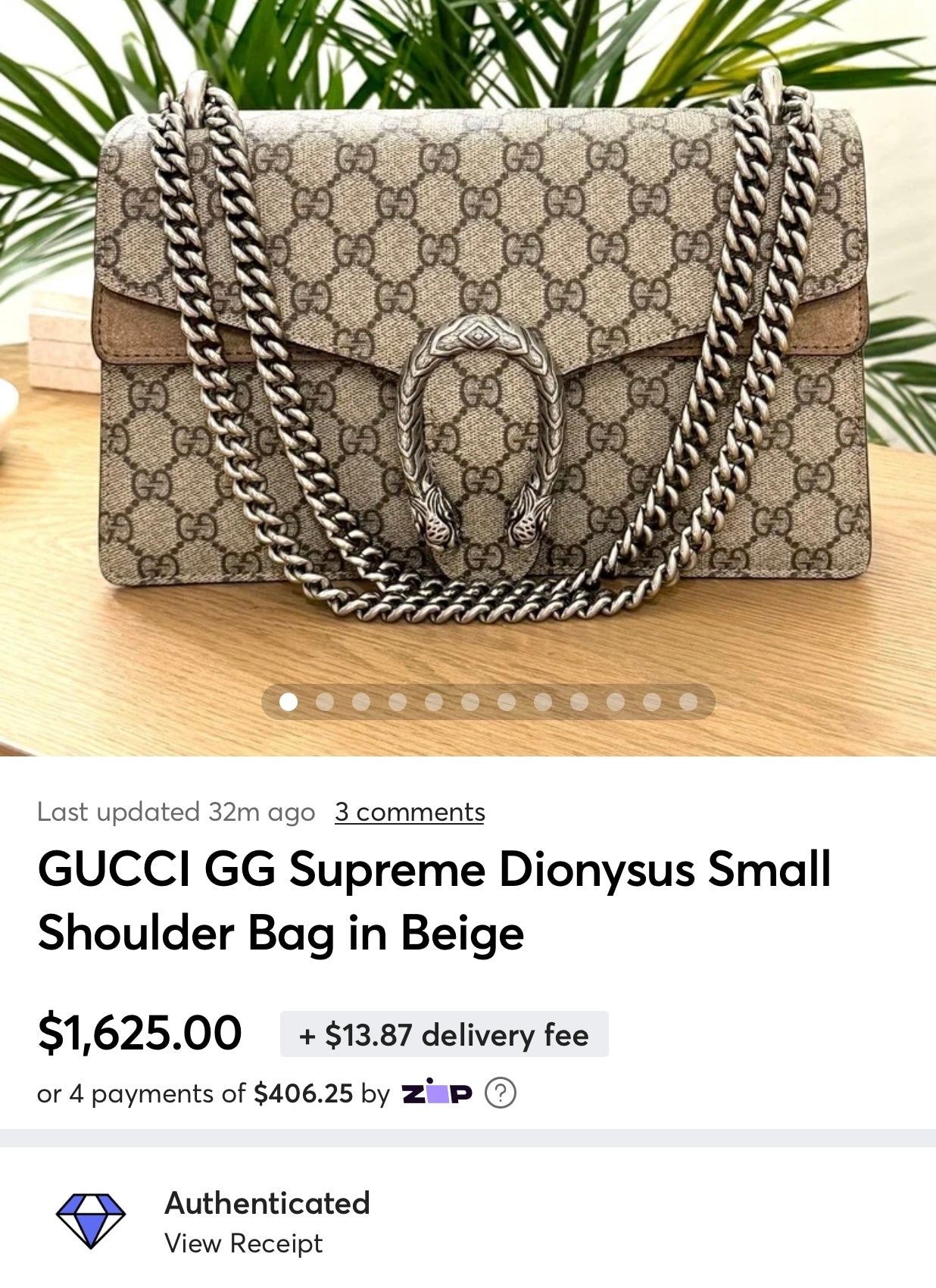The width and height of the screenshot is (936, 1288).
Task: Select first image carousel dot
Action: [289, 702]
